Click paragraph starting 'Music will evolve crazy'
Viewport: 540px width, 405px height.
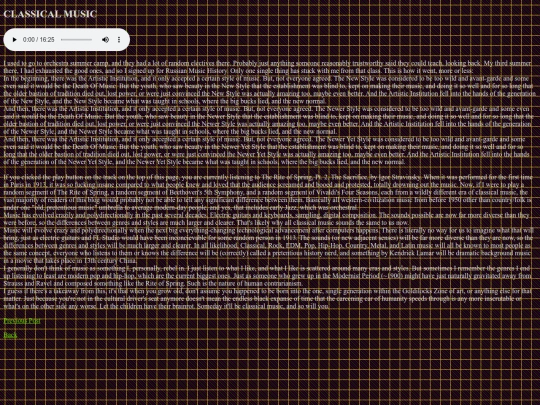268,246
